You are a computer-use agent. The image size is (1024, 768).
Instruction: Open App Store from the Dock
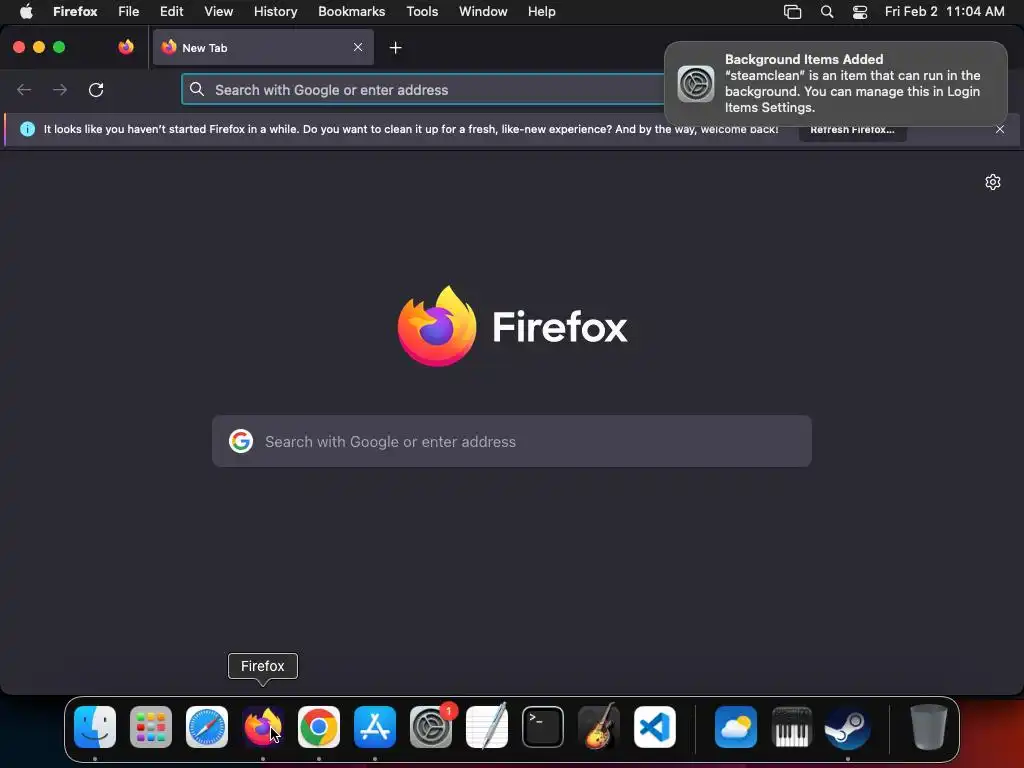[x=375, y=727]
